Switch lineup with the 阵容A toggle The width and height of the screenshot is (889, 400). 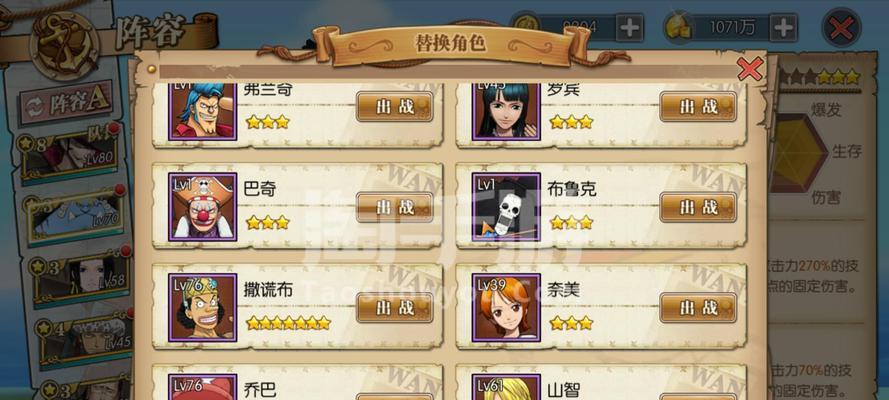tap(66, 103)
